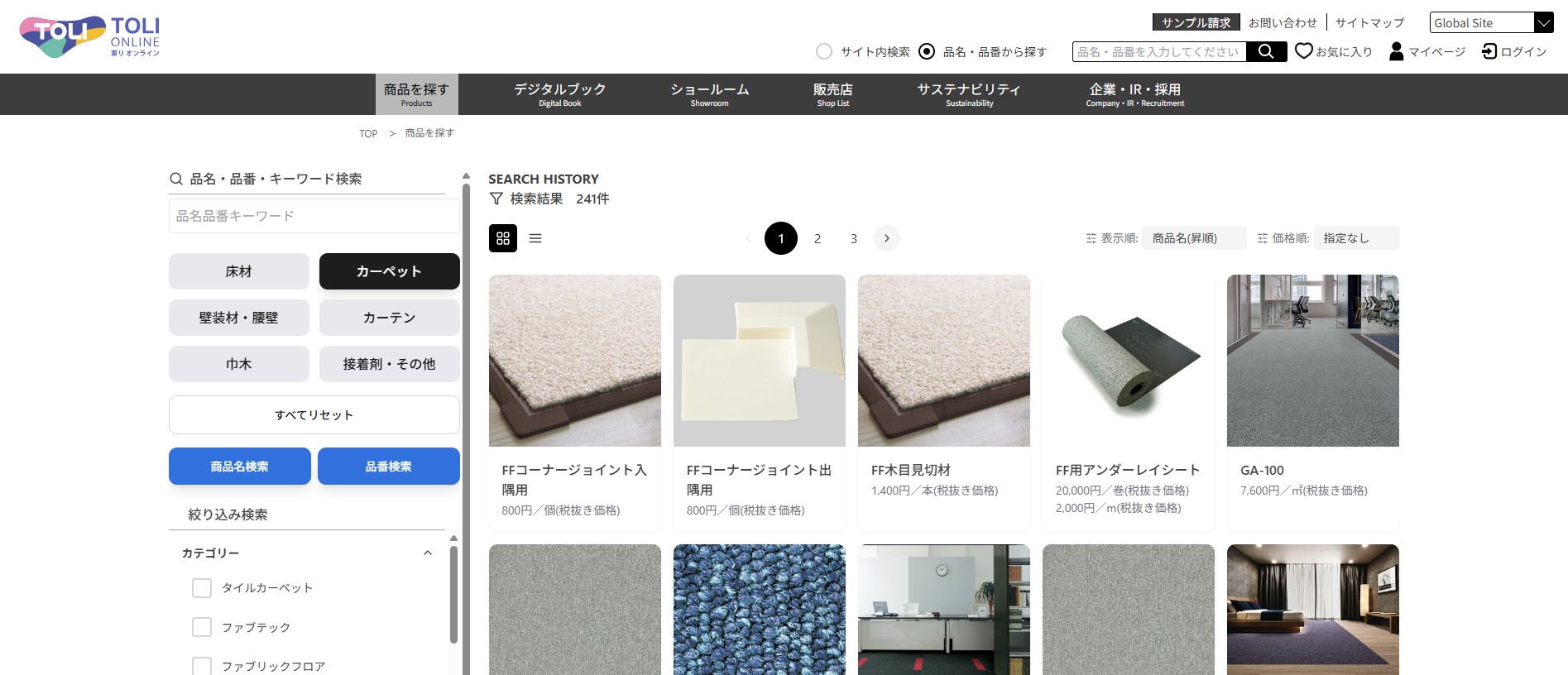Screen dimensions: 1568x675
Task: Open the Global Site dropdown
Action: click(x=1491, y=23)
